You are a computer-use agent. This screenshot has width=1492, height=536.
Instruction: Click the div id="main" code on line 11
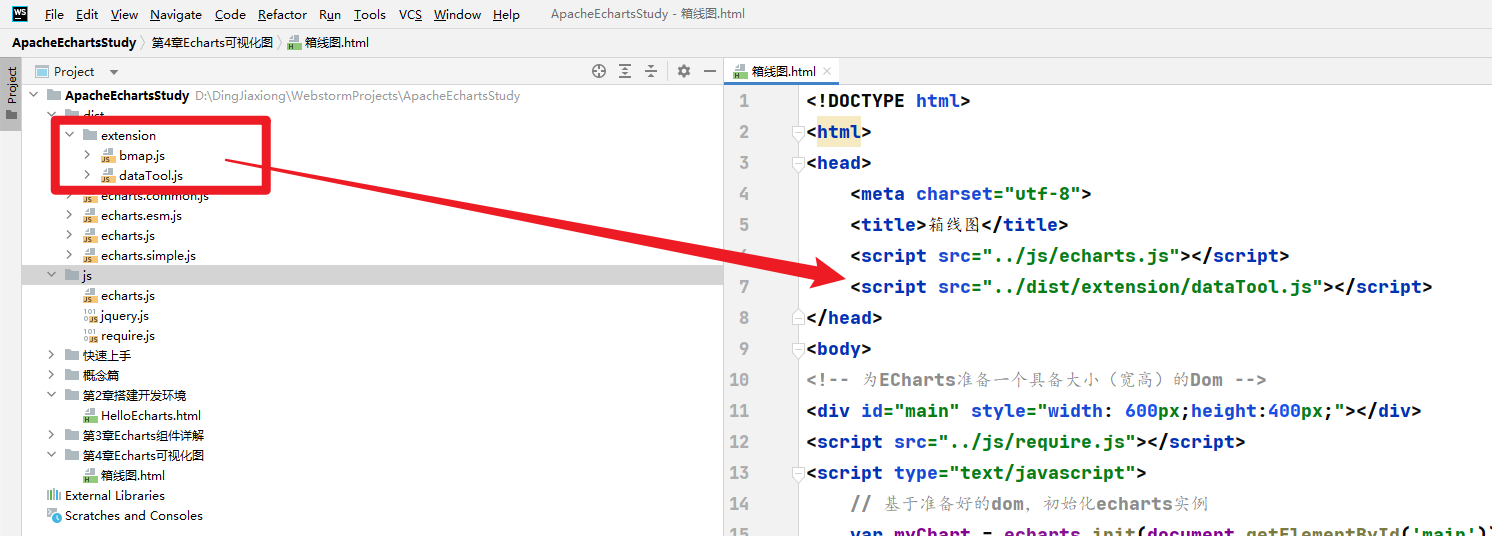click(x=1113, y=411)
